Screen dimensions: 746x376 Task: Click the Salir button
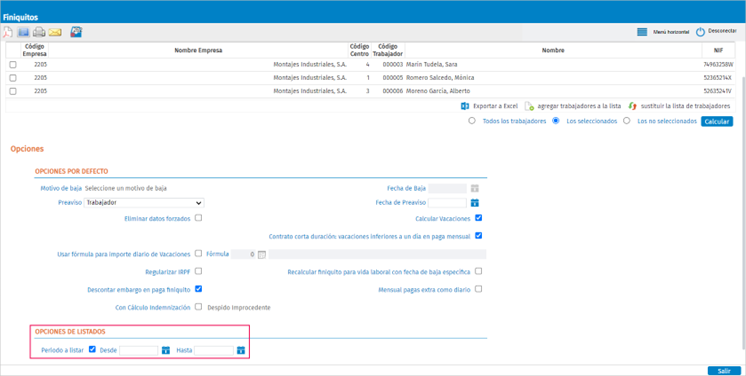(x=724, y=371)
